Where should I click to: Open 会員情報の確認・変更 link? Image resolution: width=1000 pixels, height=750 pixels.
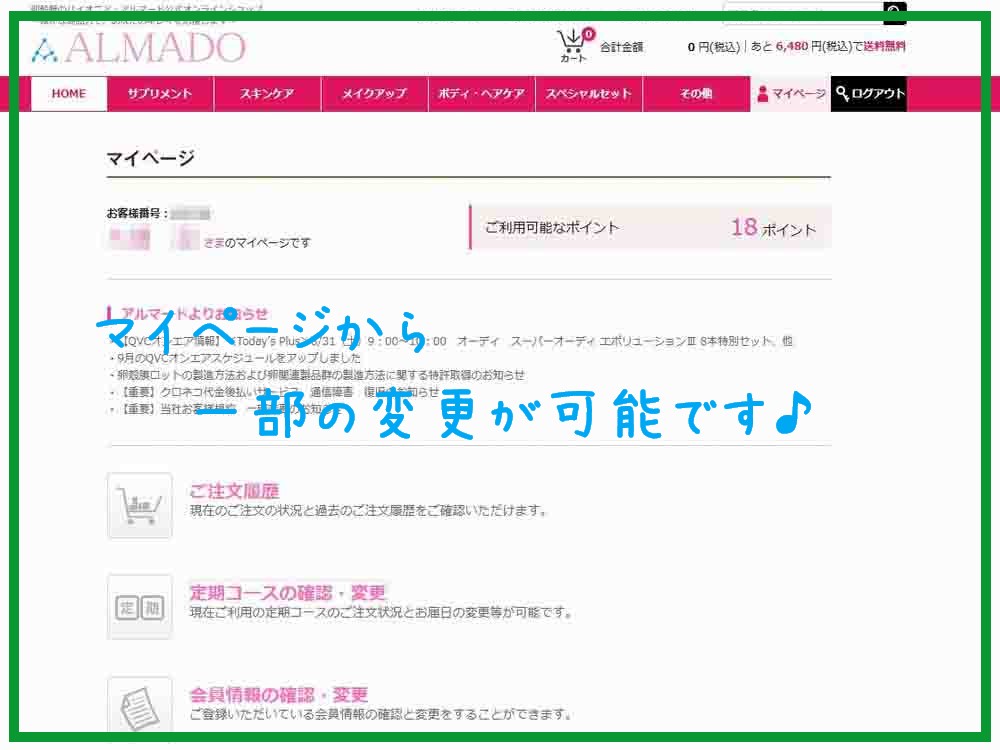(279, 694)
